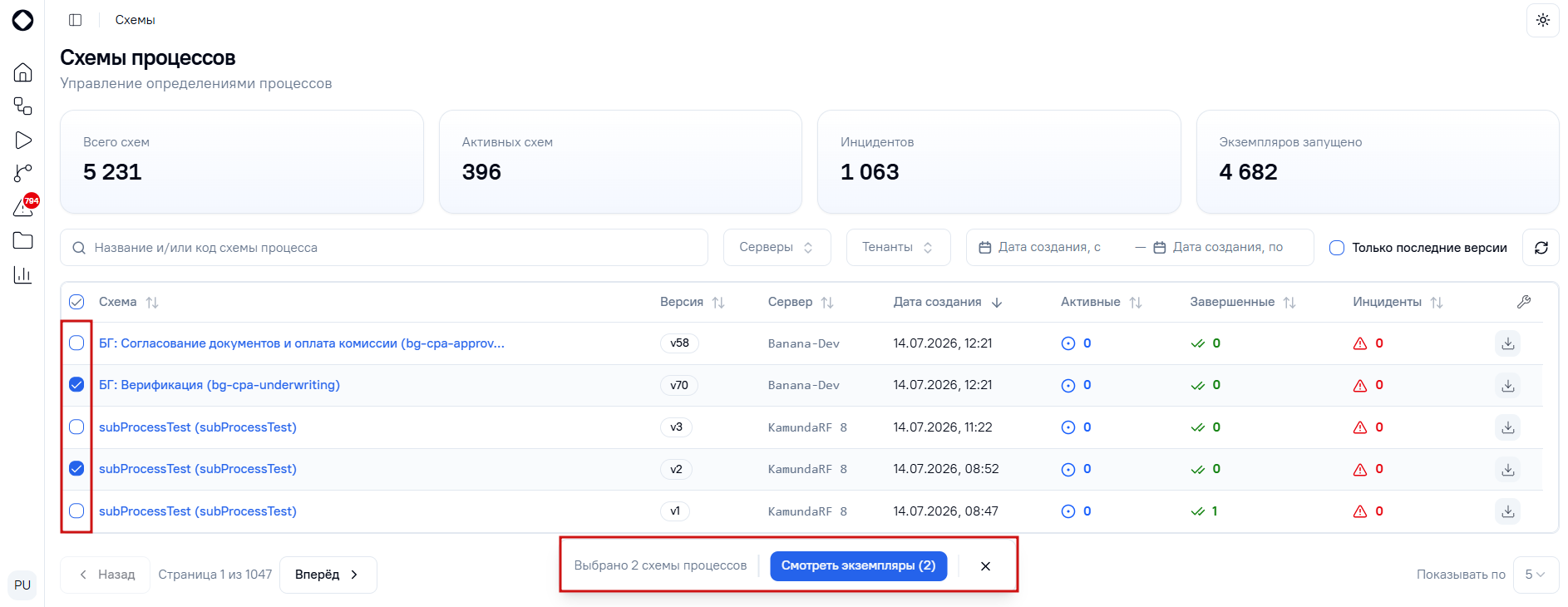Click 'Смотреть экземпляры (2)' button
Image resolution: width=1568 pixels, height=607 pixels.
pos(858,565)
